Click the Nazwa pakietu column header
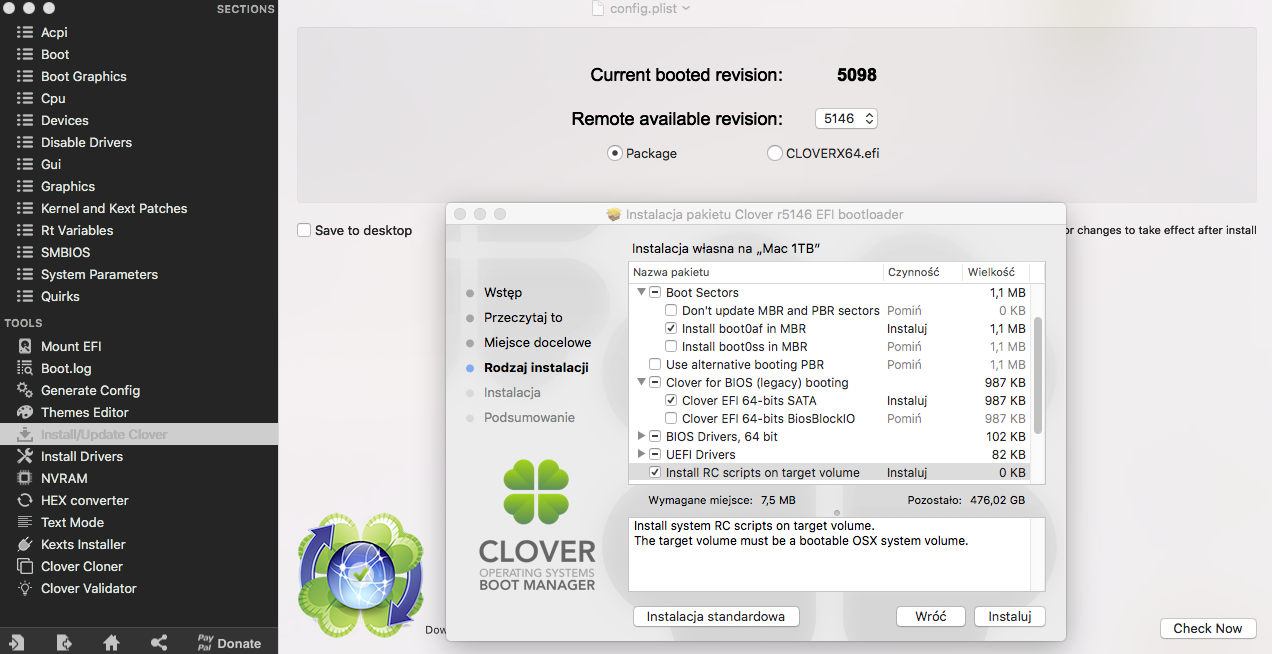Image resolution: width=1272 pixels, height=654 pixels. coord(756,272)
